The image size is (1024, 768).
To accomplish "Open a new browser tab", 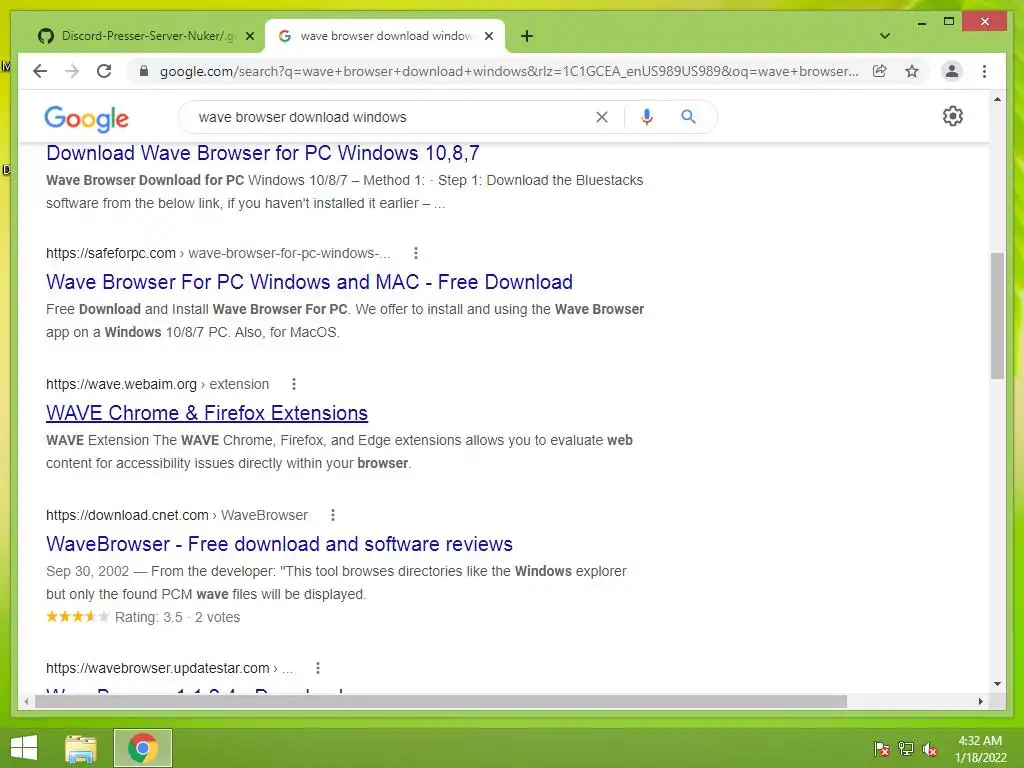I will click(527, 36).
